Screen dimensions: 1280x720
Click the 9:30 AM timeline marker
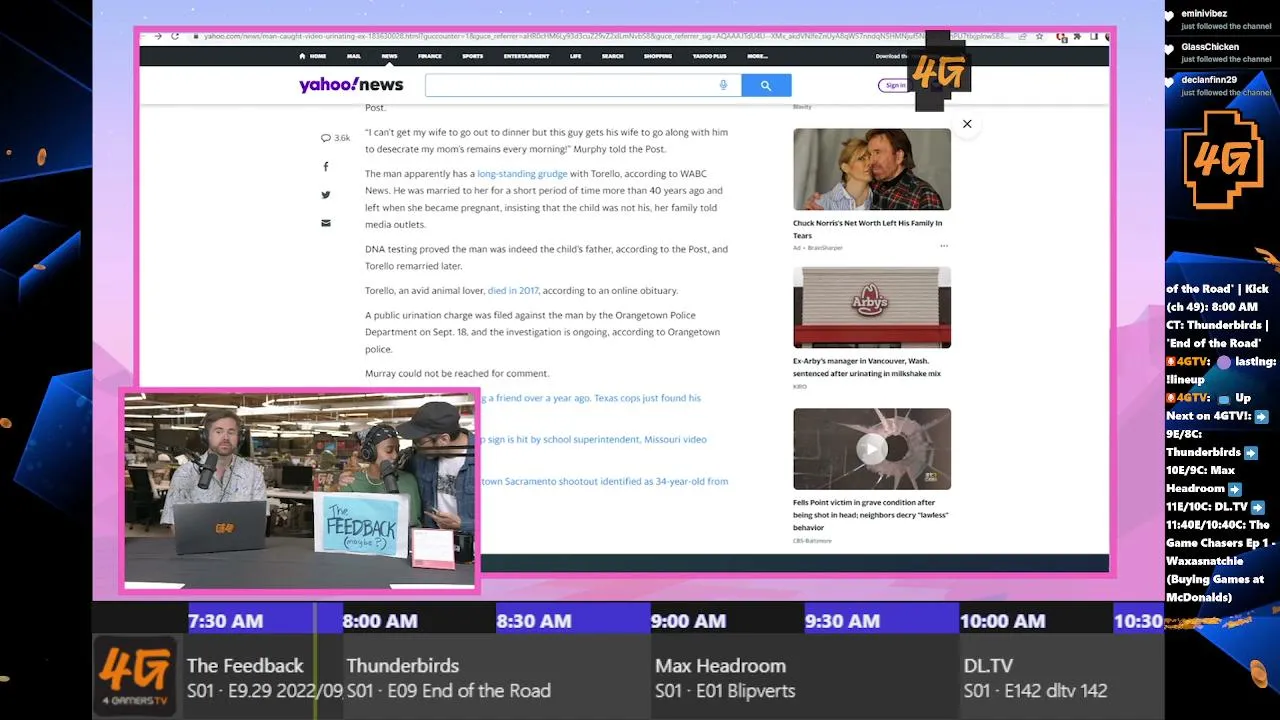click(x=843, y=621)
